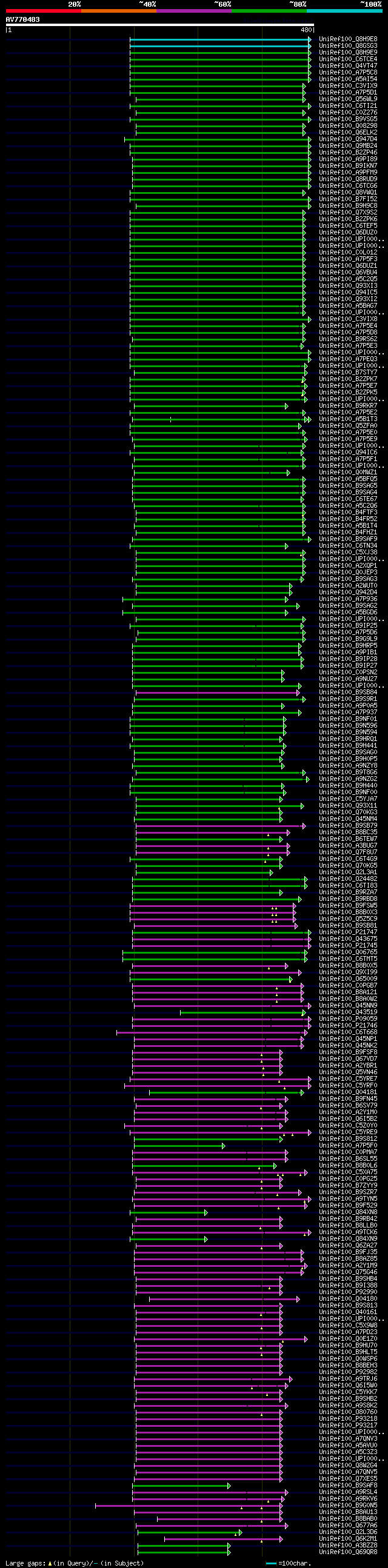Select hit UniRef100_C6TEF5
The width and height of the screenshot is (388, 1568).
point(348,226)
